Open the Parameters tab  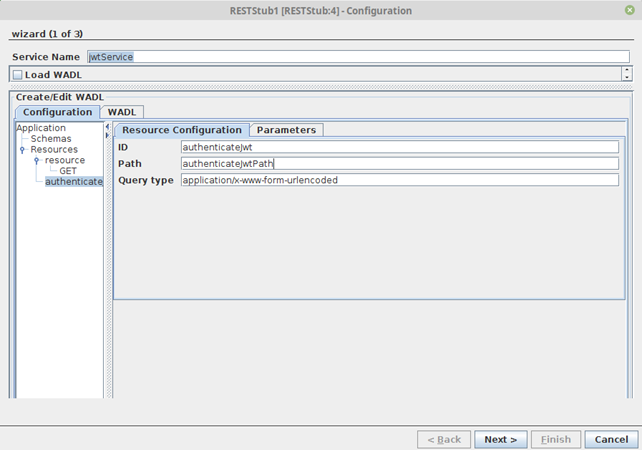click(x=286, y=130)
